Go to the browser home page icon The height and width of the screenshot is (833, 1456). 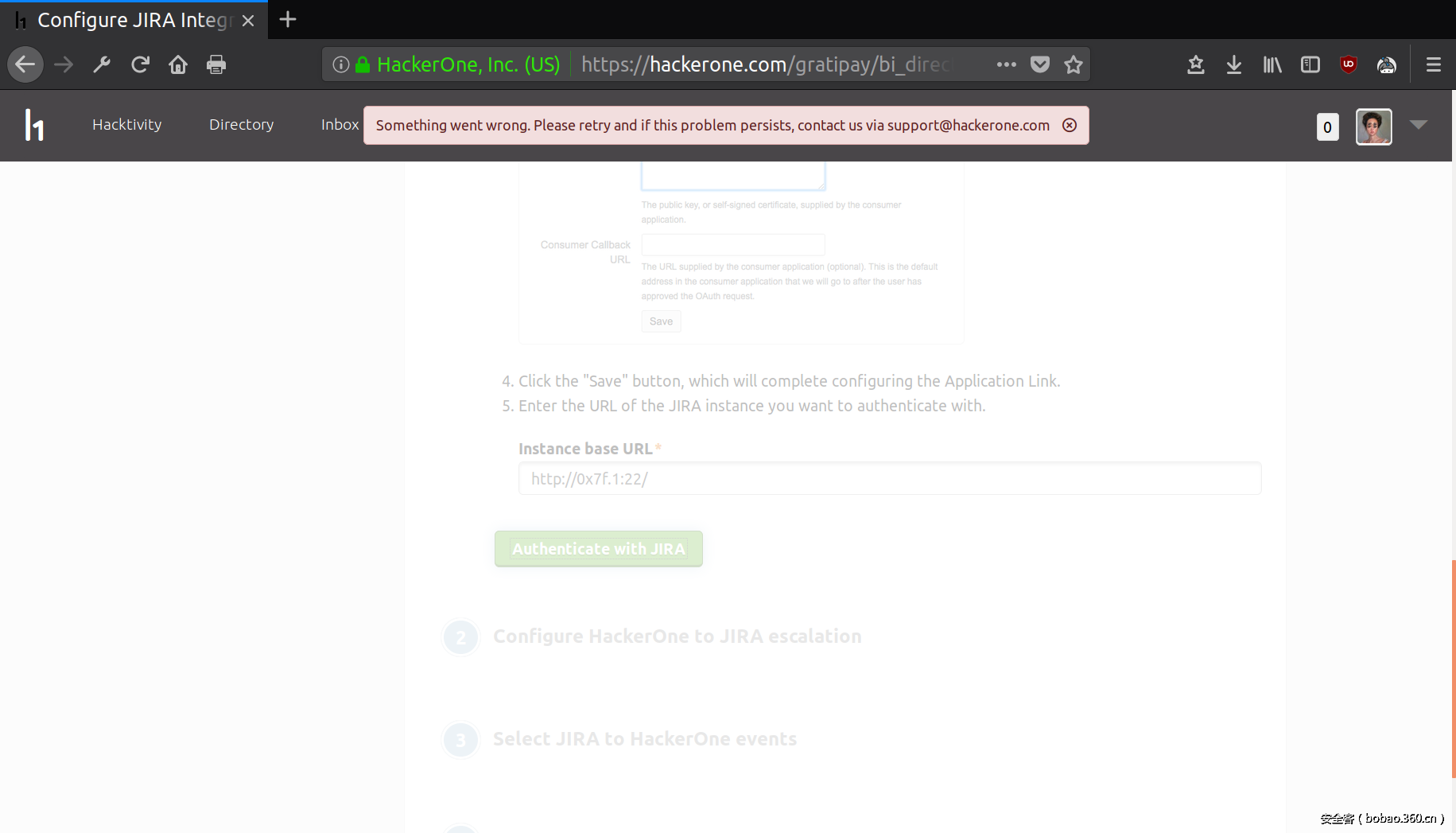click(x=178, y=64)
